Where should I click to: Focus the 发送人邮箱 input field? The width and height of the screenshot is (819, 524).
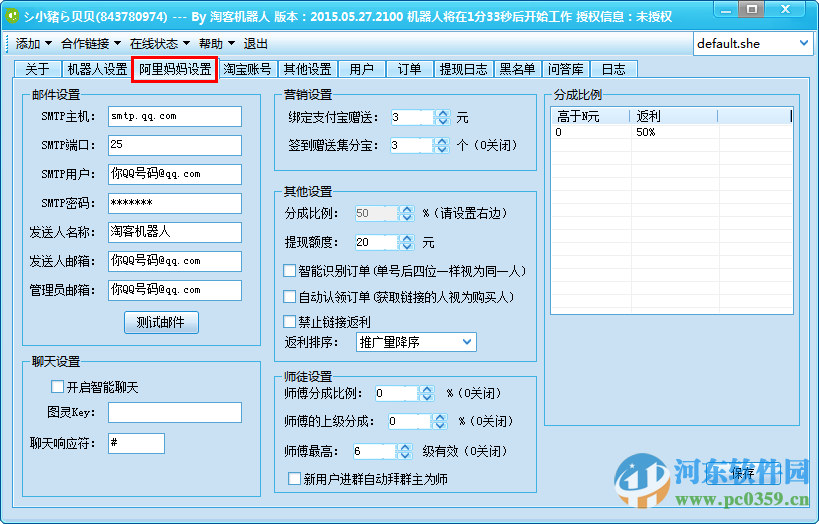click(x=175, y=261)
